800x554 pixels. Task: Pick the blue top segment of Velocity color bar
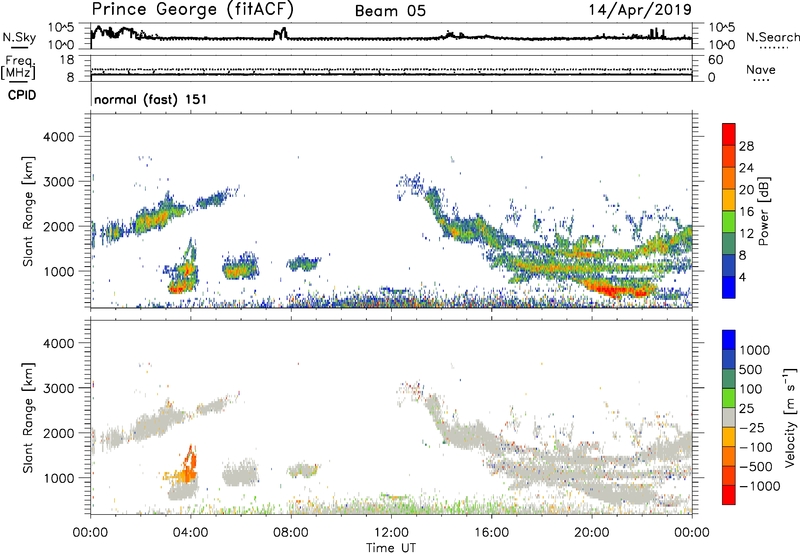coord(729,340)
